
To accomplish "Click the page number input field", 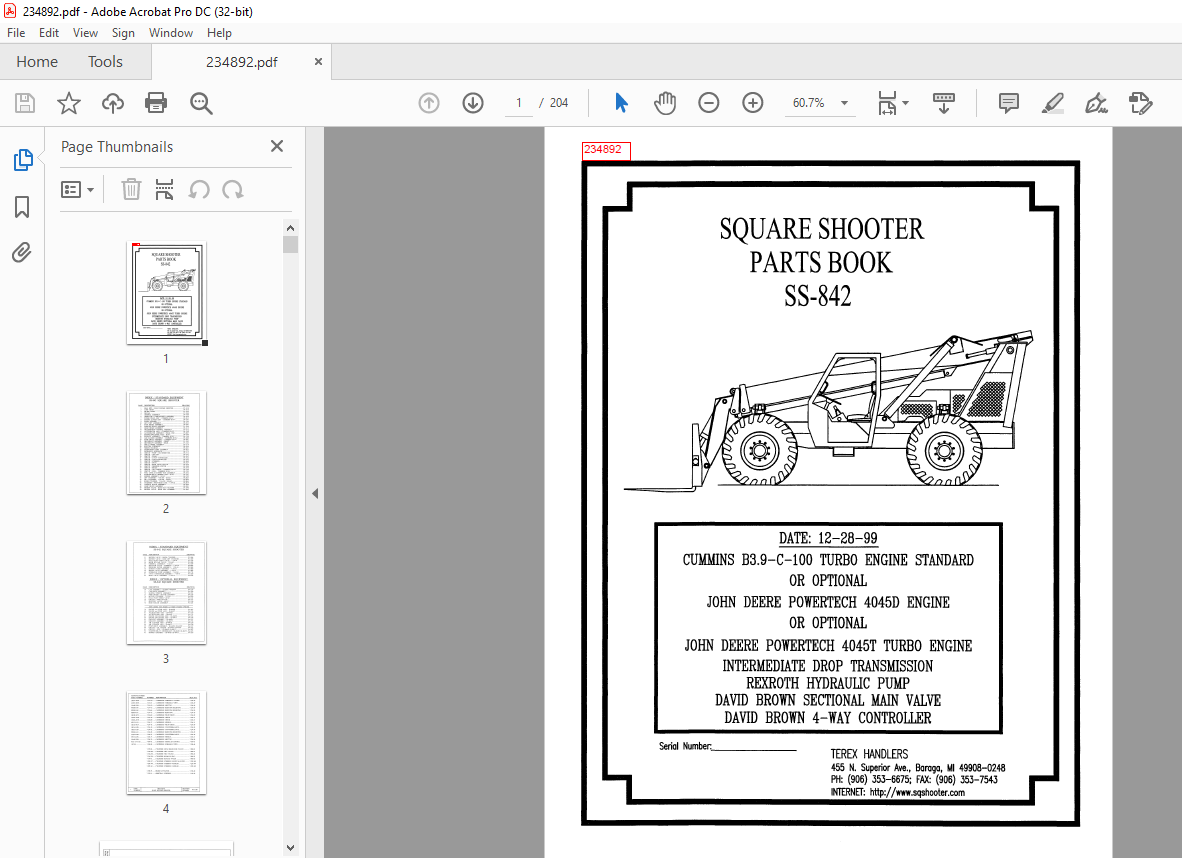I will coord(519,103).
